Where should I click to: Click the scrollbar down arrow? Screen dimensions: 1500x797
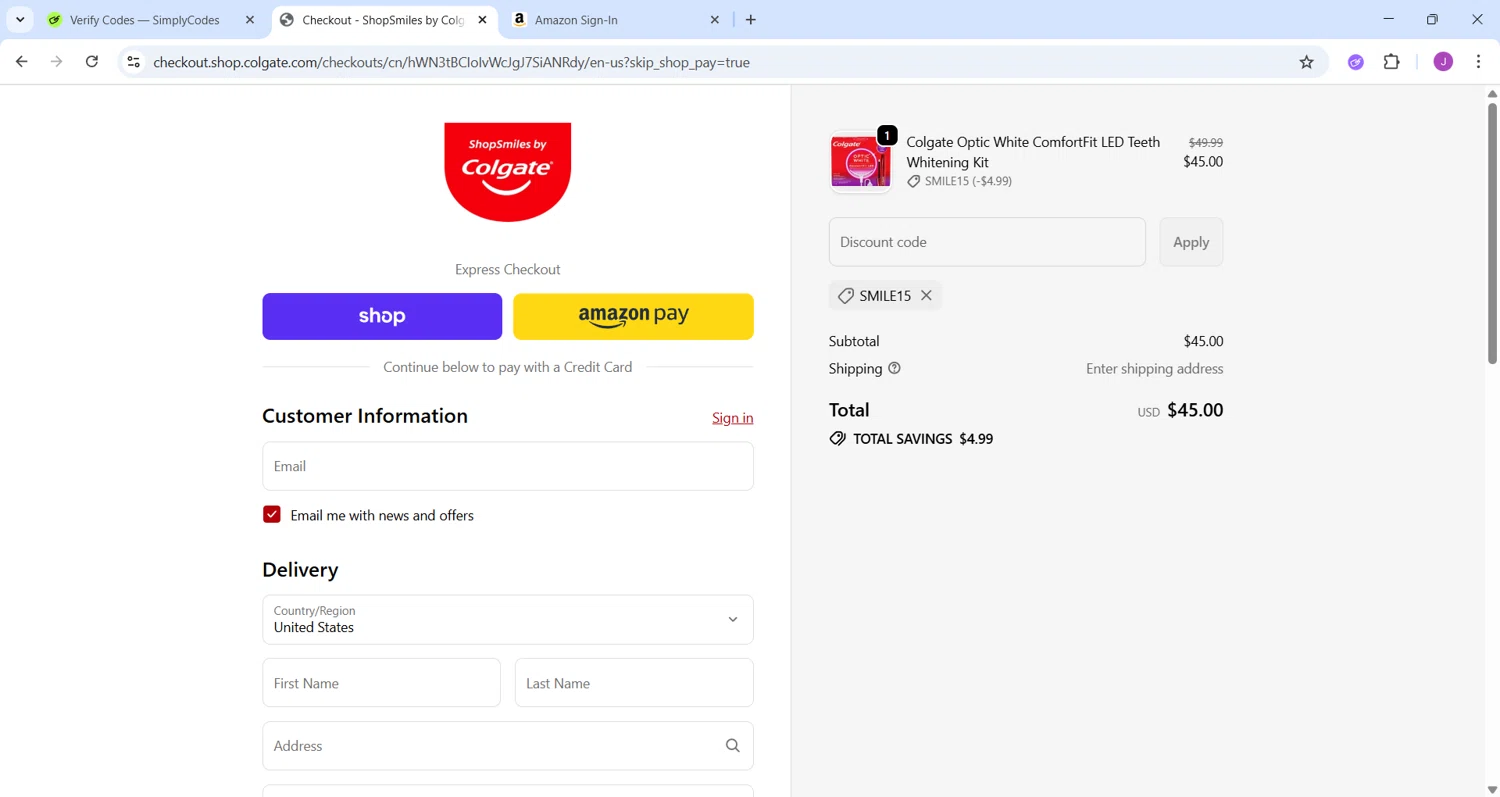[x=1492, y=790]
